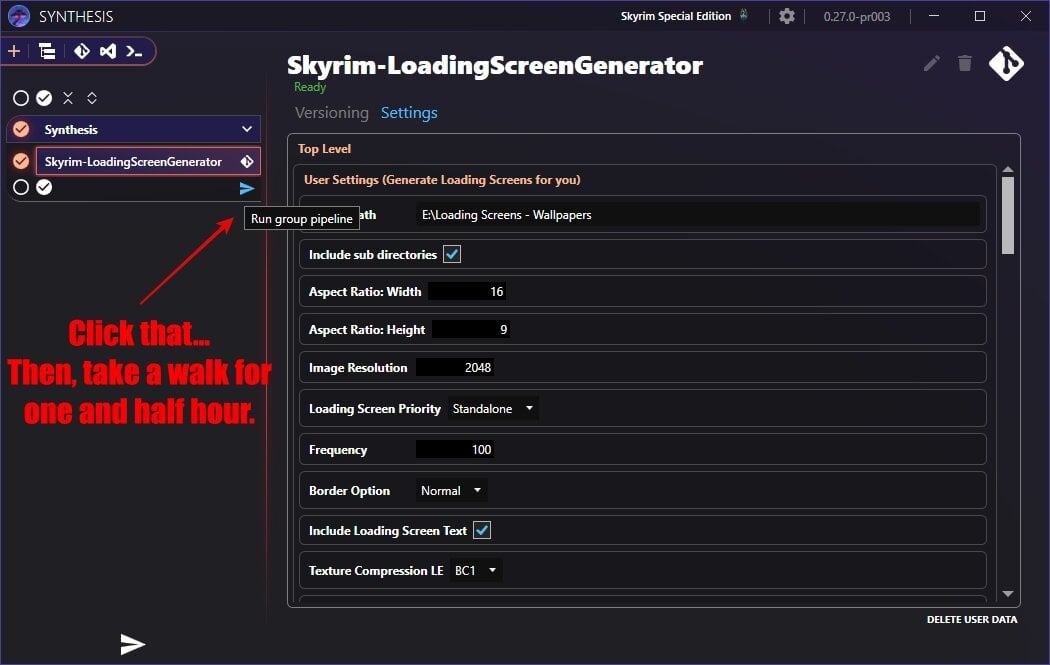
Task: Add an external program patcher via terminal icon
Action: 134,52
